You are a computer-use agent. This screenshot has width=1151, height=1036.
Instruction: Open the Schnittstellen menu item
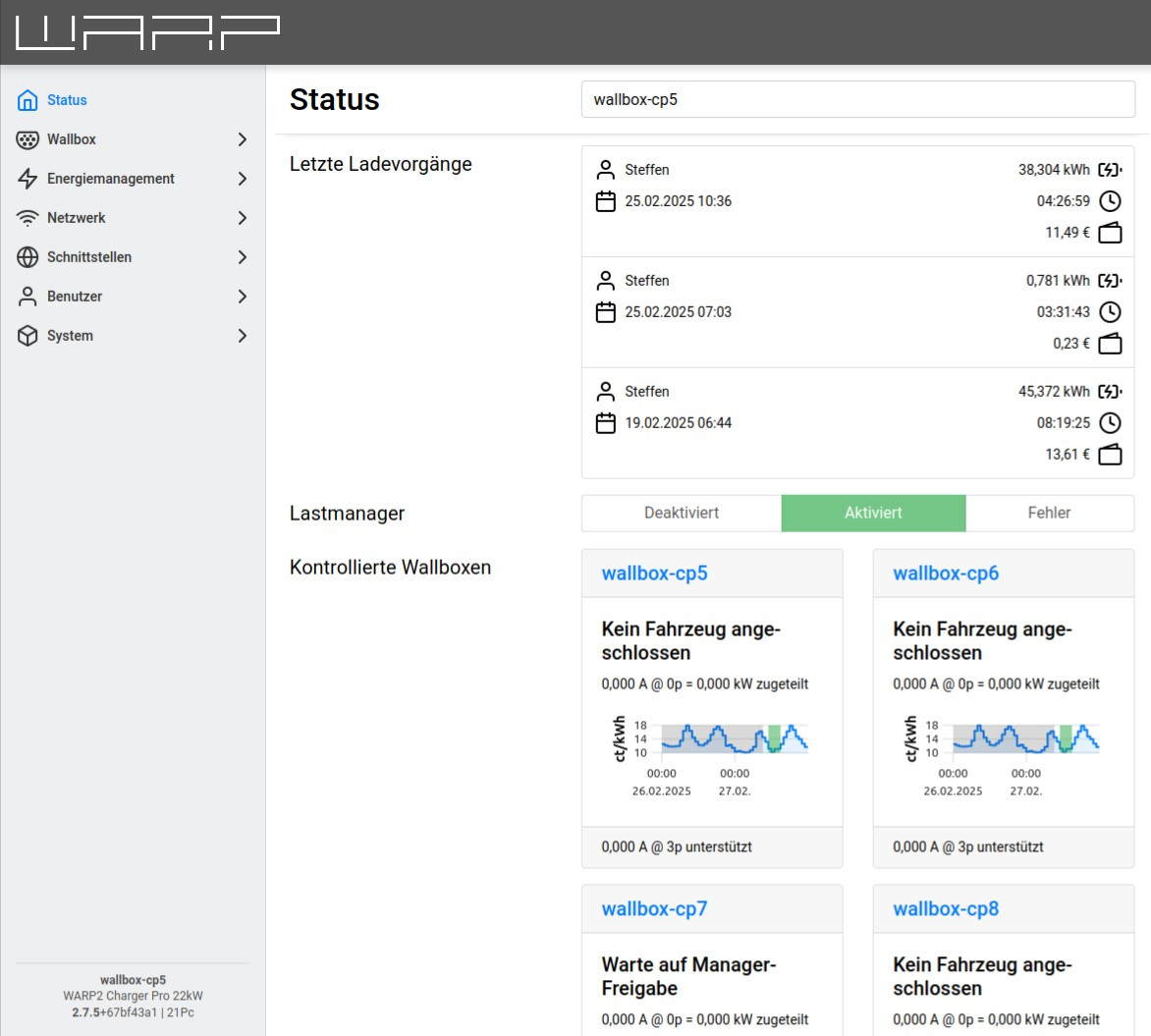click(89, 257)
